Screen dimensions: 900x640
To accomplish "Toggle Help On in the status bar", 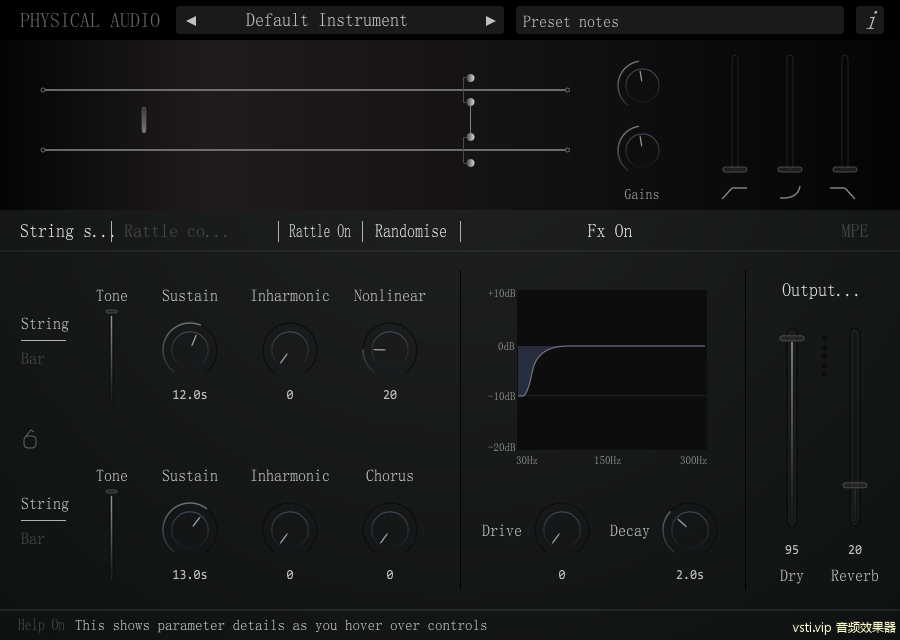I will [41, 625].
